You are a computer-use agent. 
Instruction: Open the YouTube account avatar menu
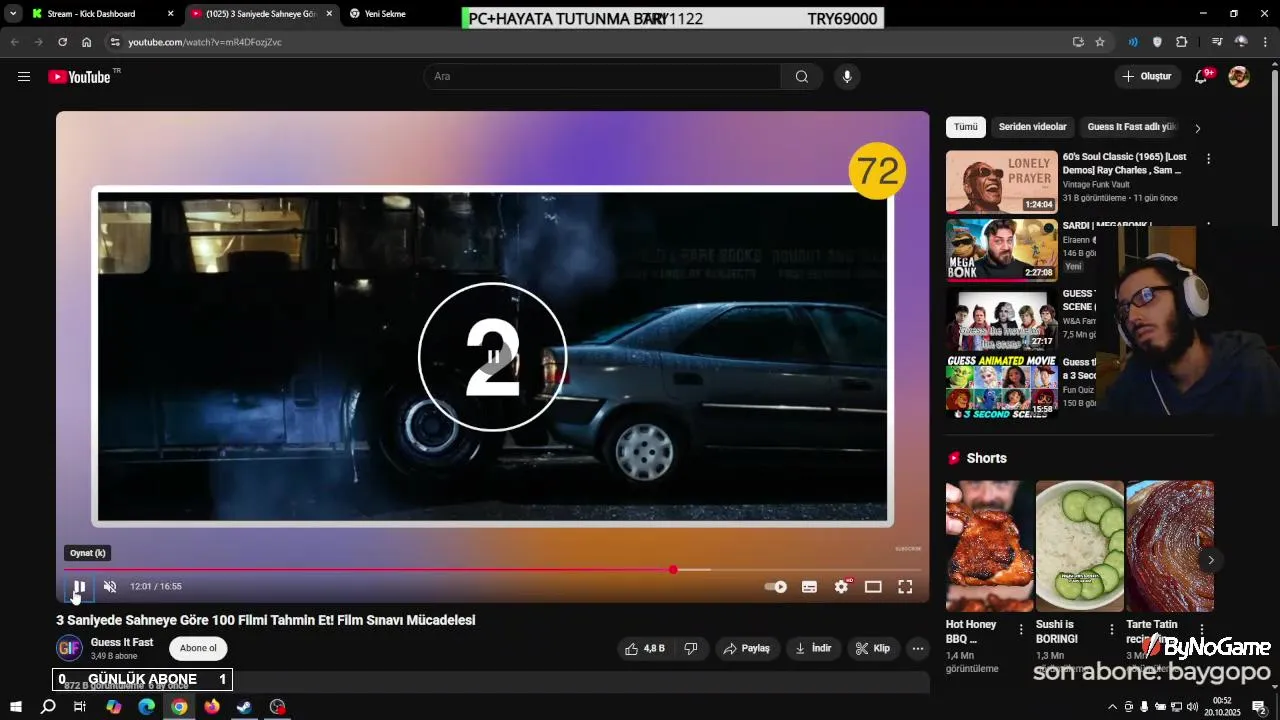point(1239,77)
